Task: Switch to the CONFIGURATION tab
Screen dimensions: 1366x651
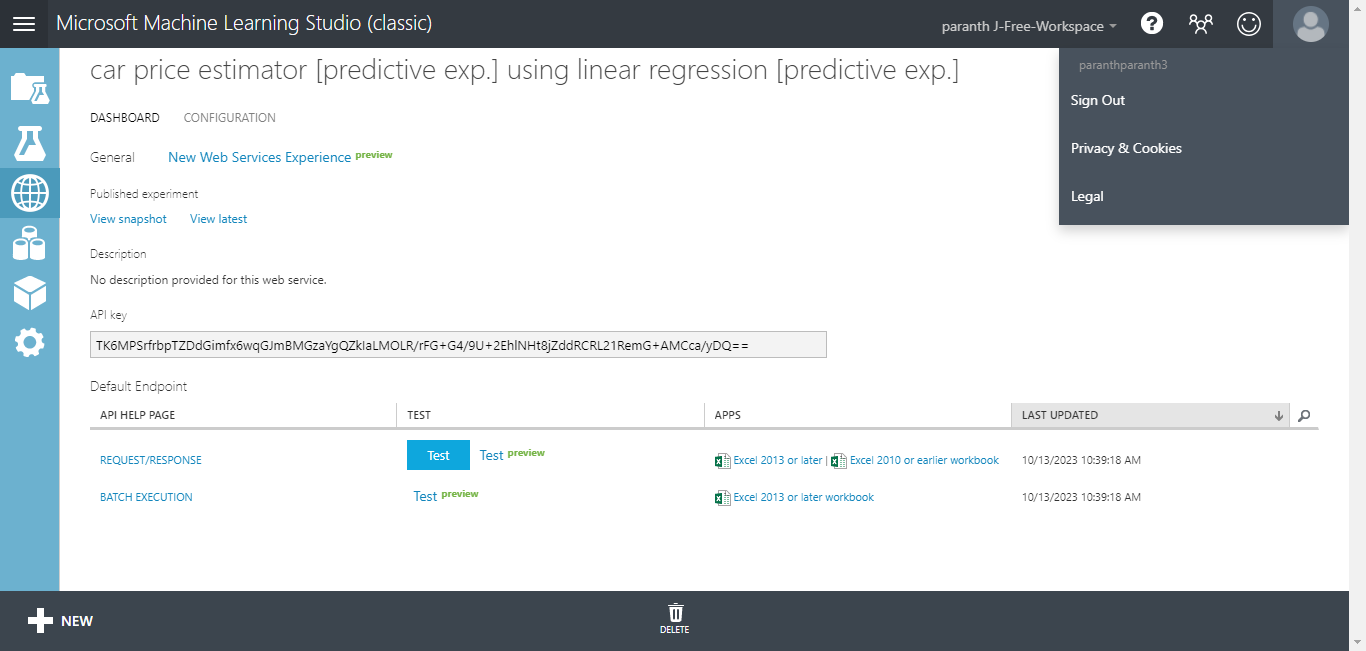Action: (229, 117)
